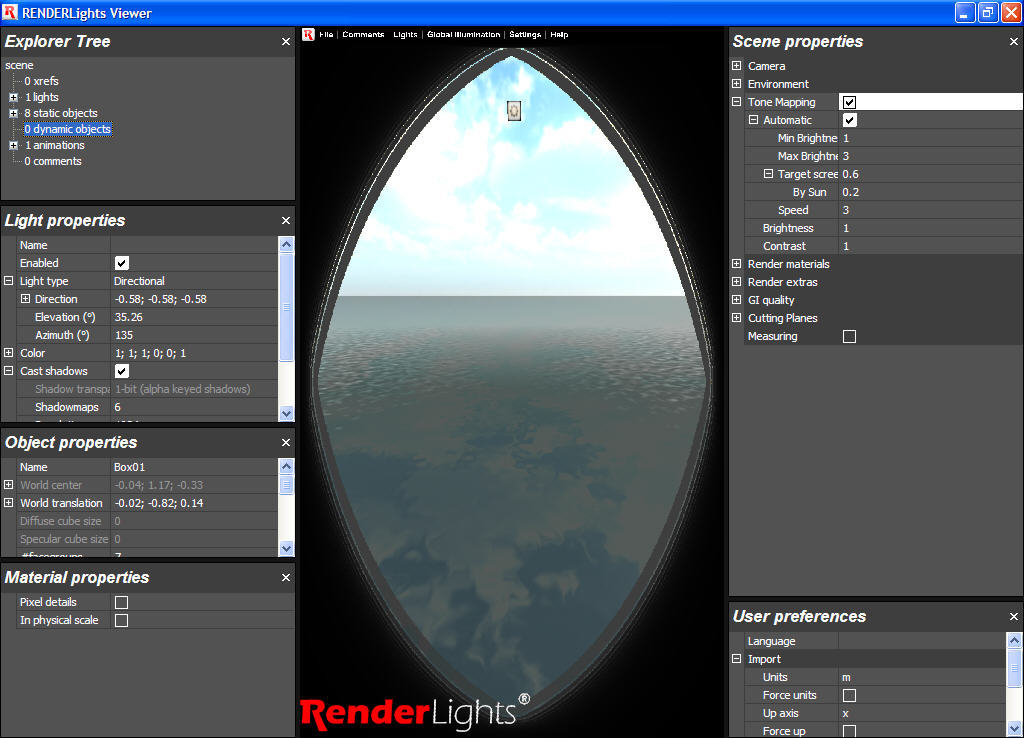The height and width of the screenshot is (738, 1024).
Task: Close the Object properties panel
Action: [x=285, y=443]
